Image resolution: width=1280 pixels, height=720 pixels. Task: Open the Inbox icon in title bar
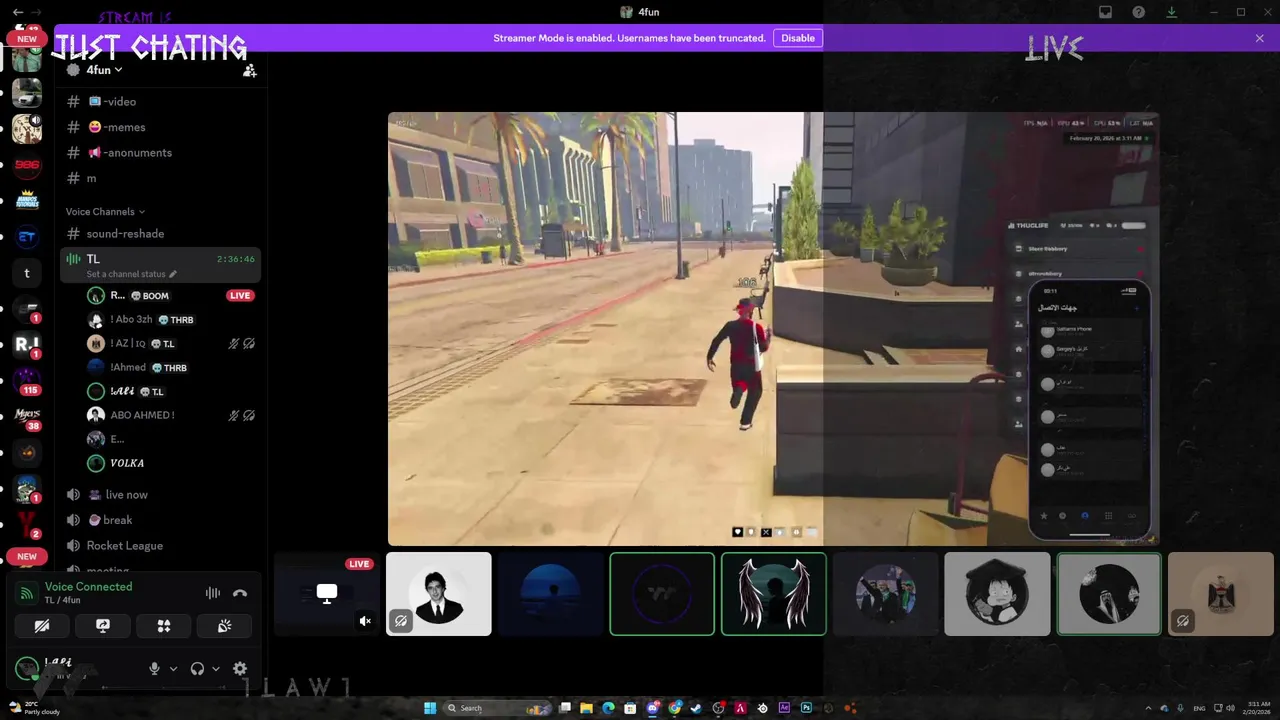(1105, 12)
